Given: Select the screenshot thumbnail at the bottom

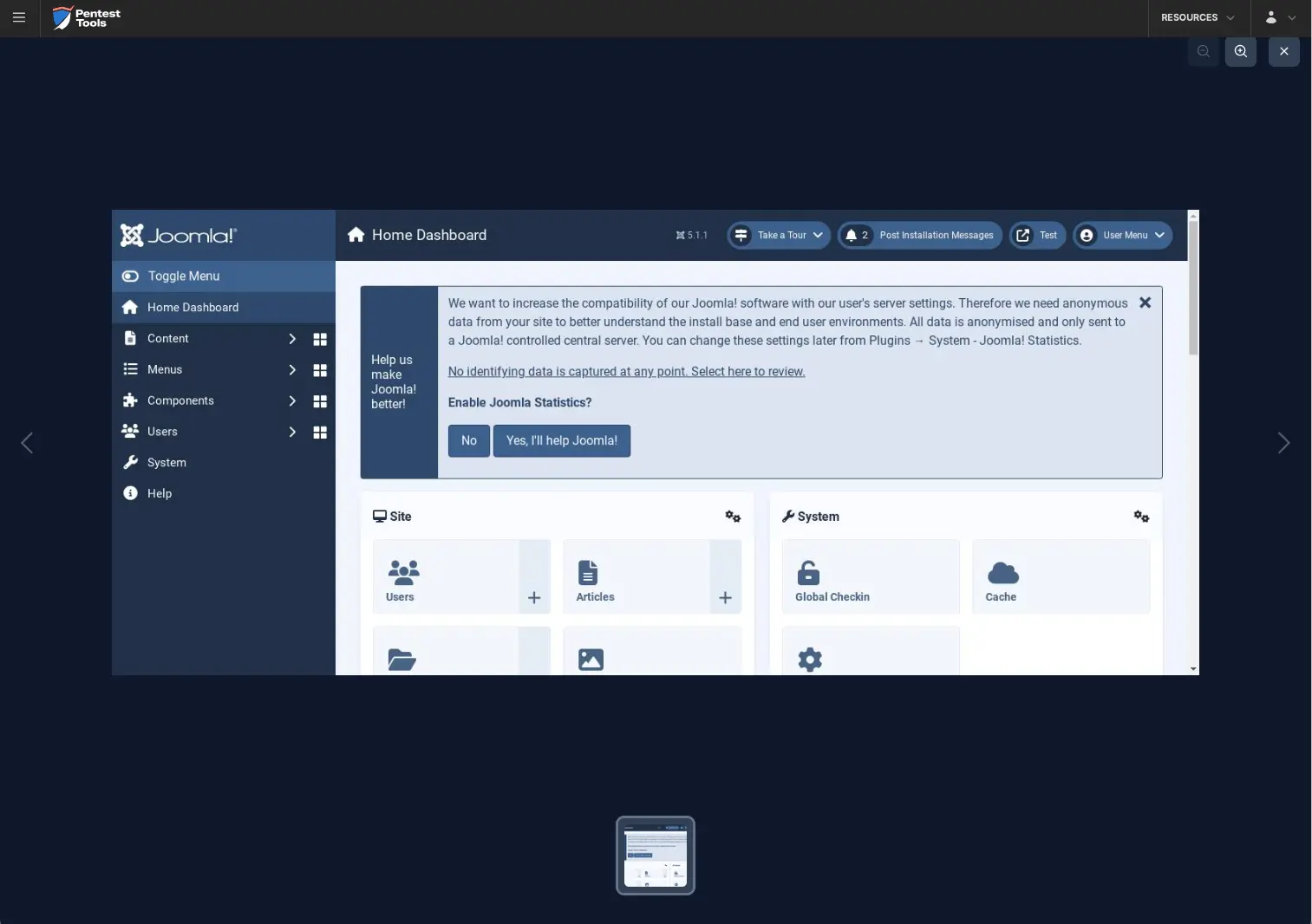Looking at the screenshot, I should 656,856.
